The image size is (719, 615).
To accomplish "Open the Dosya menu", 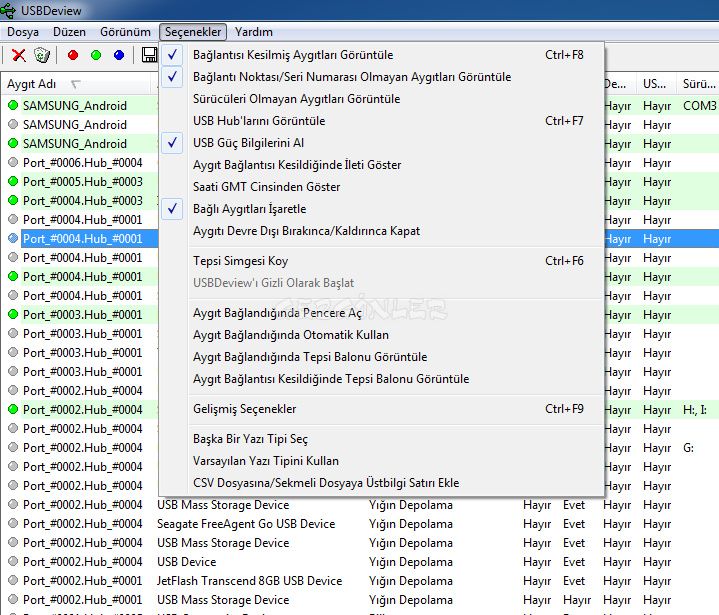I will pyautogui.click(x=23, y=32).
